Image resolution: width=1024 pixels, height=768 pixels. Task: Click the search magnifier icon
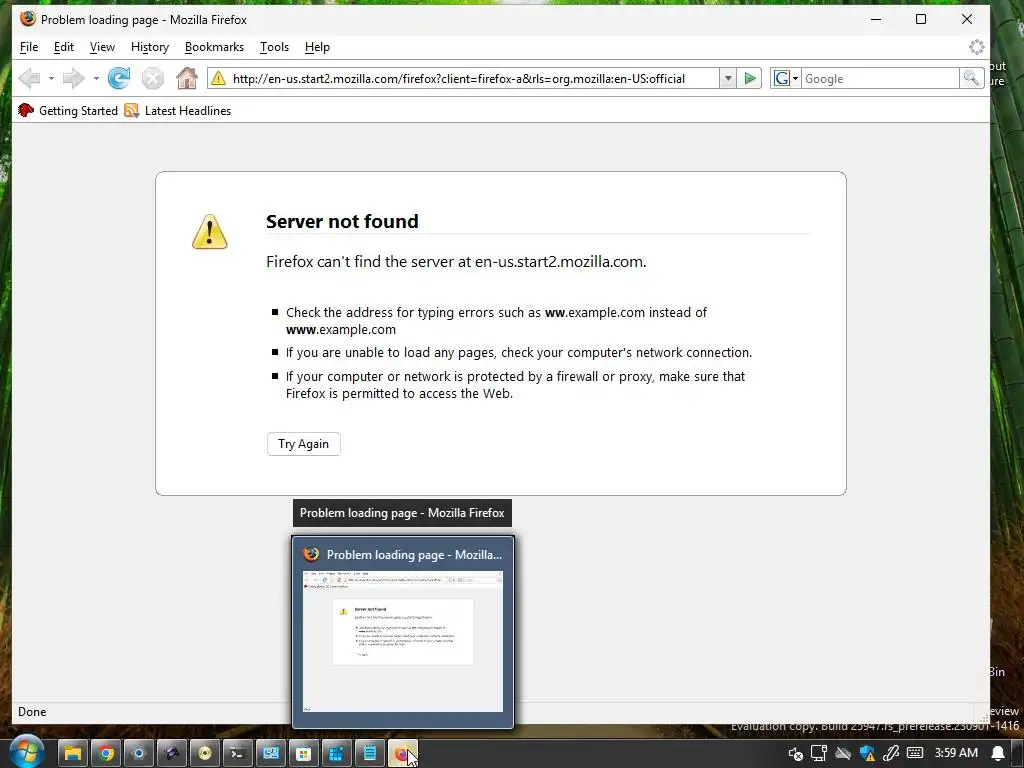coord(971,78)
